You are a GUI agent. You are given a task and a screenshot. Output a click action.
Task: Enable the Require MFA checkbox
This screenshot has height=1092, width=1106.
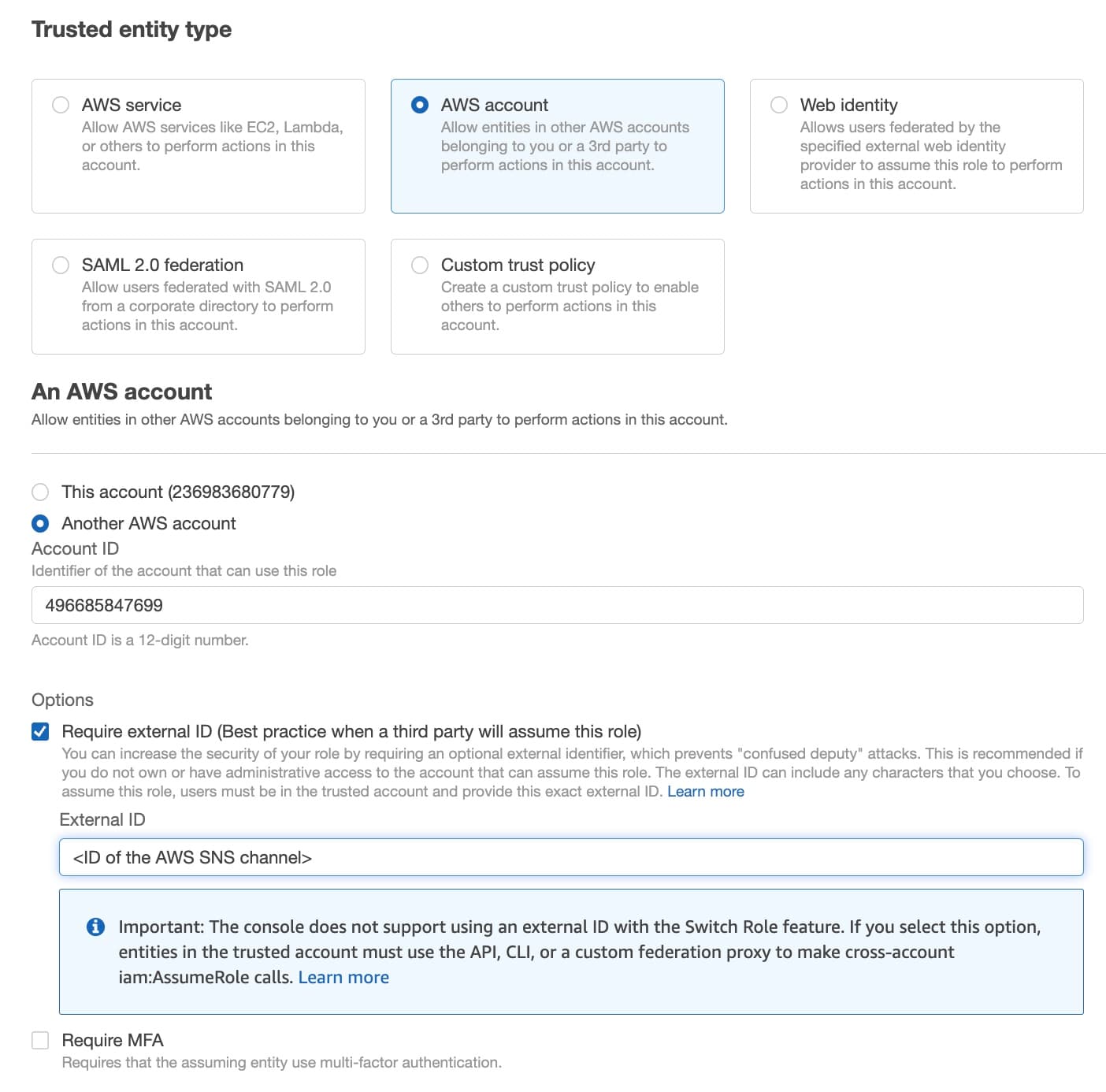[40, 1040]
